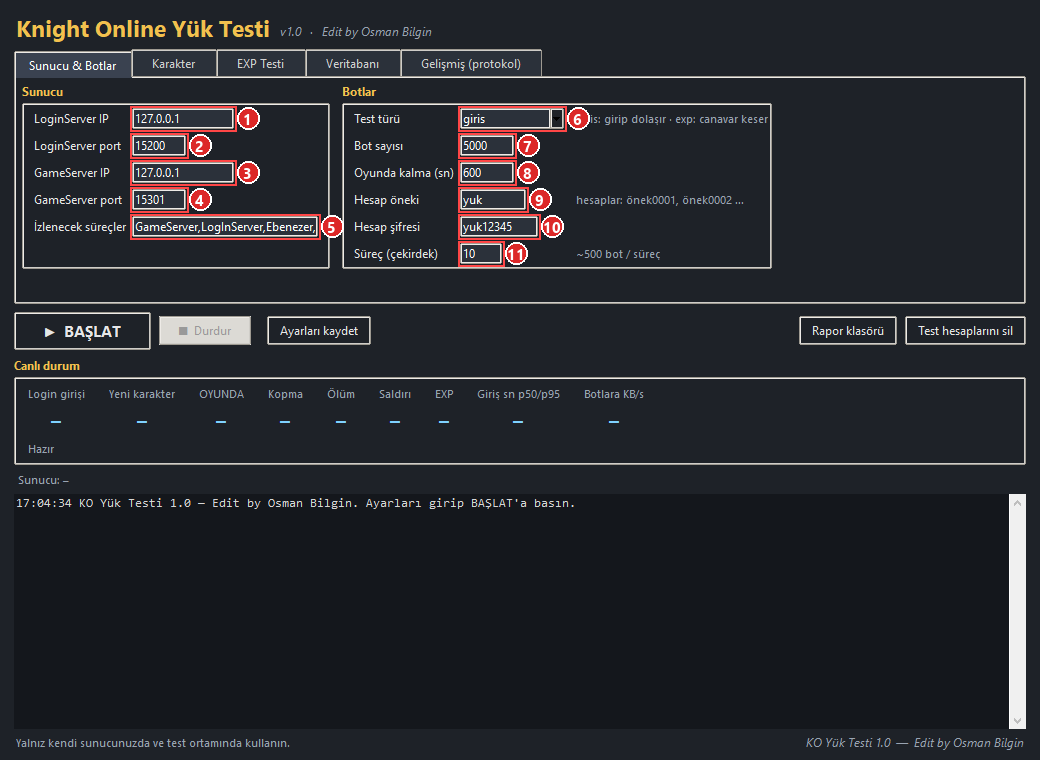Screen dimensions: 1040x760
Task: Click Test hesaplarını sil button
Action: click(x=965, y=331)
